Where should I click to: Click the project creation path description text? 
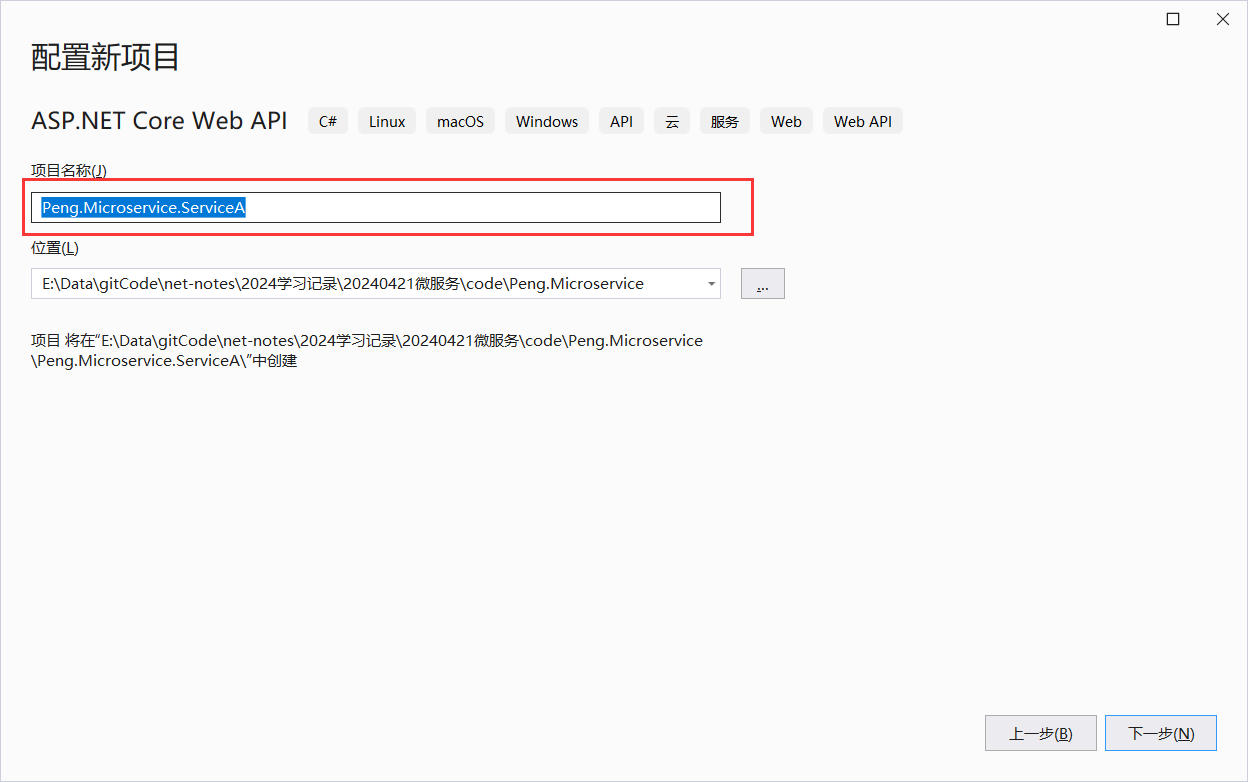click(367, 351)
